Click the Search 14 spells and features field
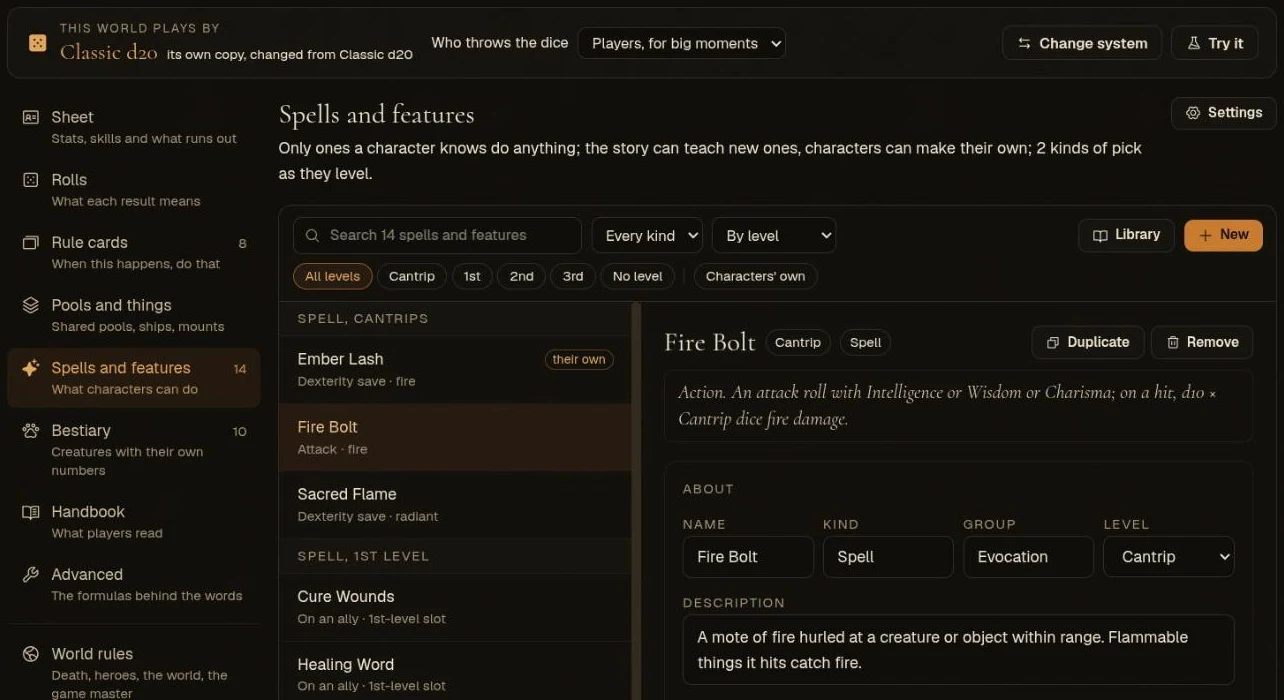Screen dimensions: 1284x700 437,235
